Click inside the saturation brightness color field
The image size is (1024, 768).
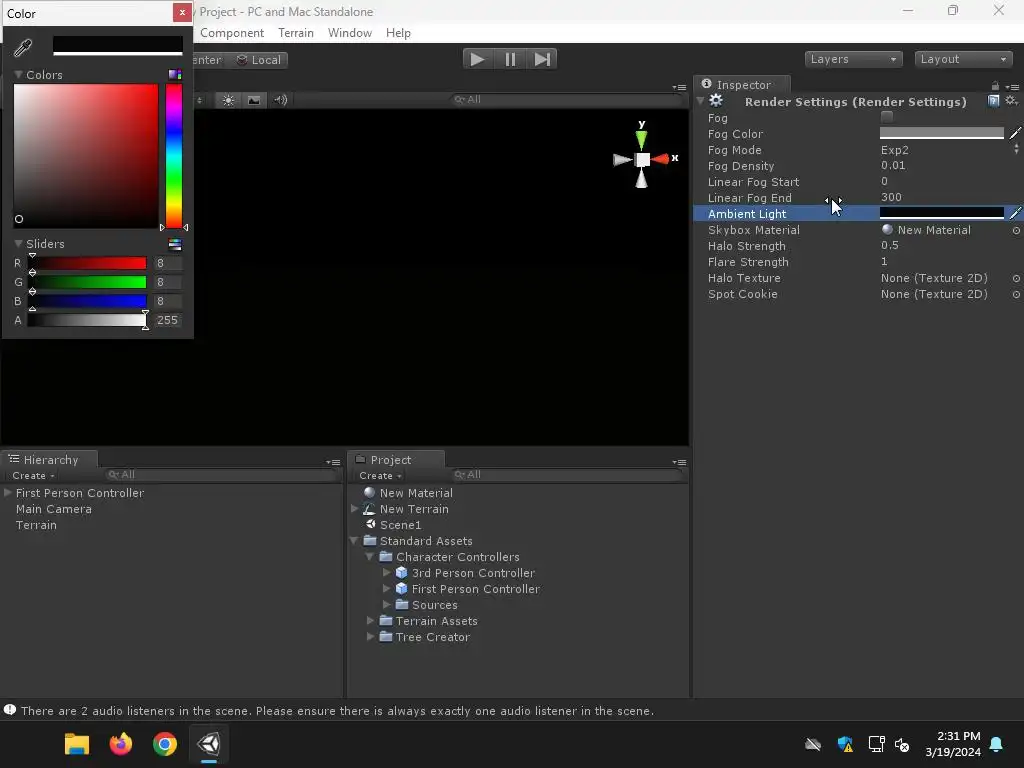click(86, 156)
